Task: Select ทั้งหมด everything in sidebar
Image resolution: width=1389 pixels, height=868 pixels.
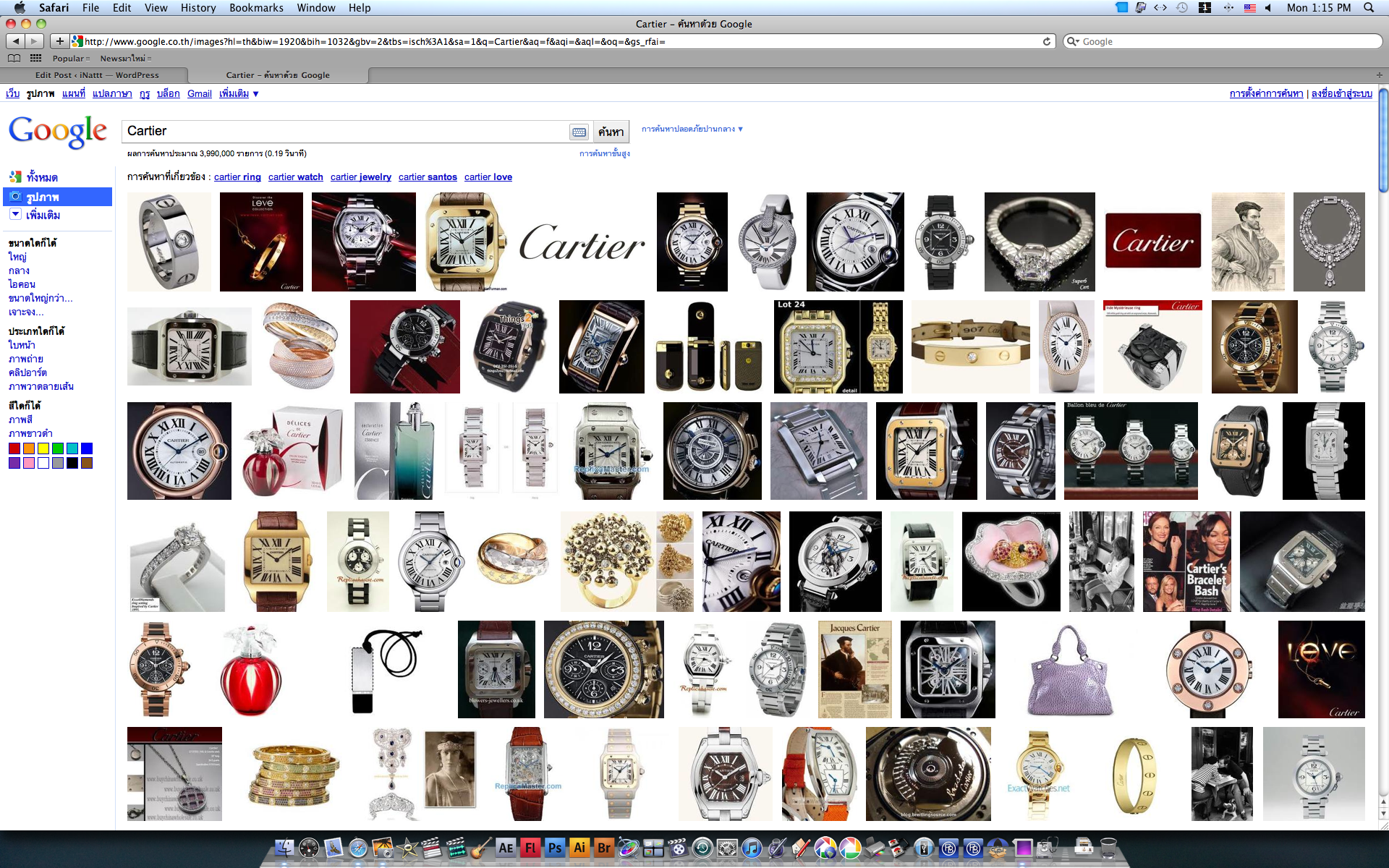Action: 34,177
